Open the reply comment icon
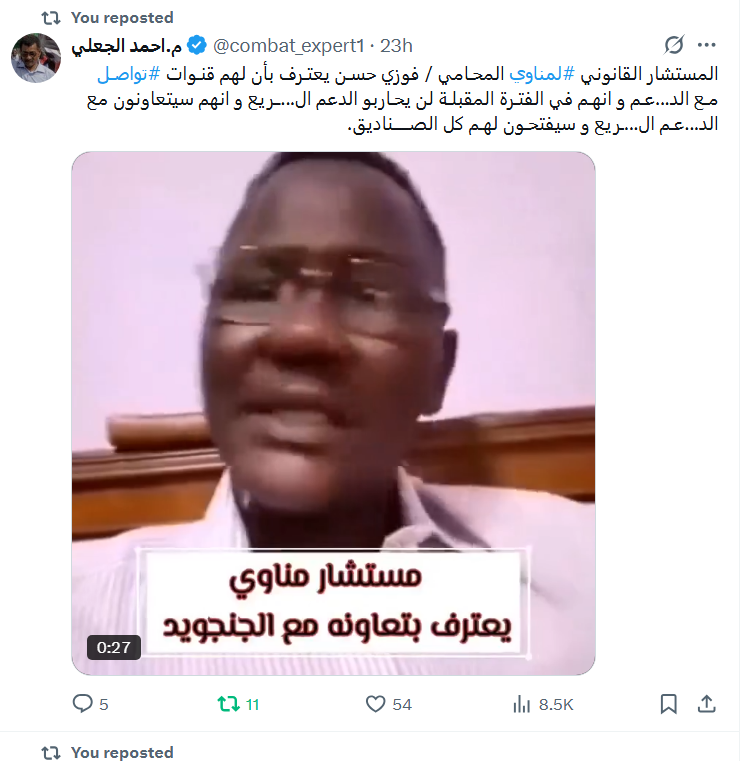 pyautogui.click(x=82, y=703)
